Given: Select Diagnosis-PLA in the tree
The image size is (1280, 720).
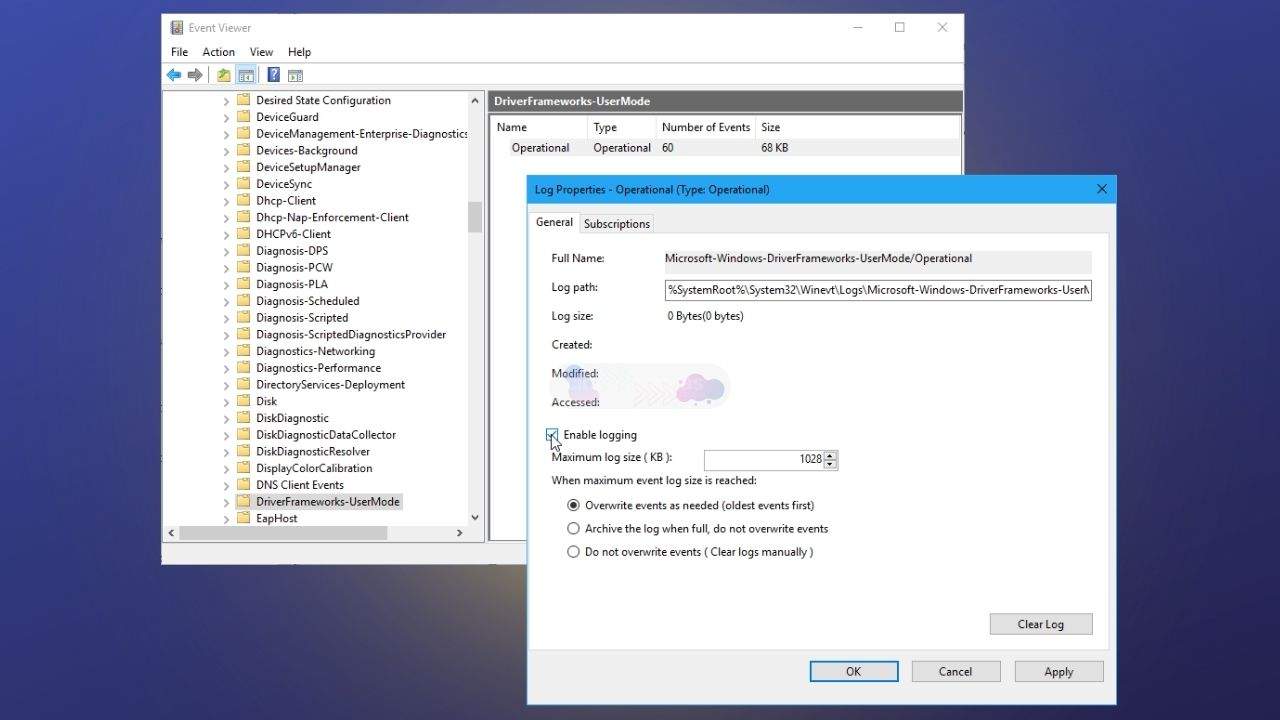Looking at the screenshot, I should pyautogui.click(x=292, y=284).
